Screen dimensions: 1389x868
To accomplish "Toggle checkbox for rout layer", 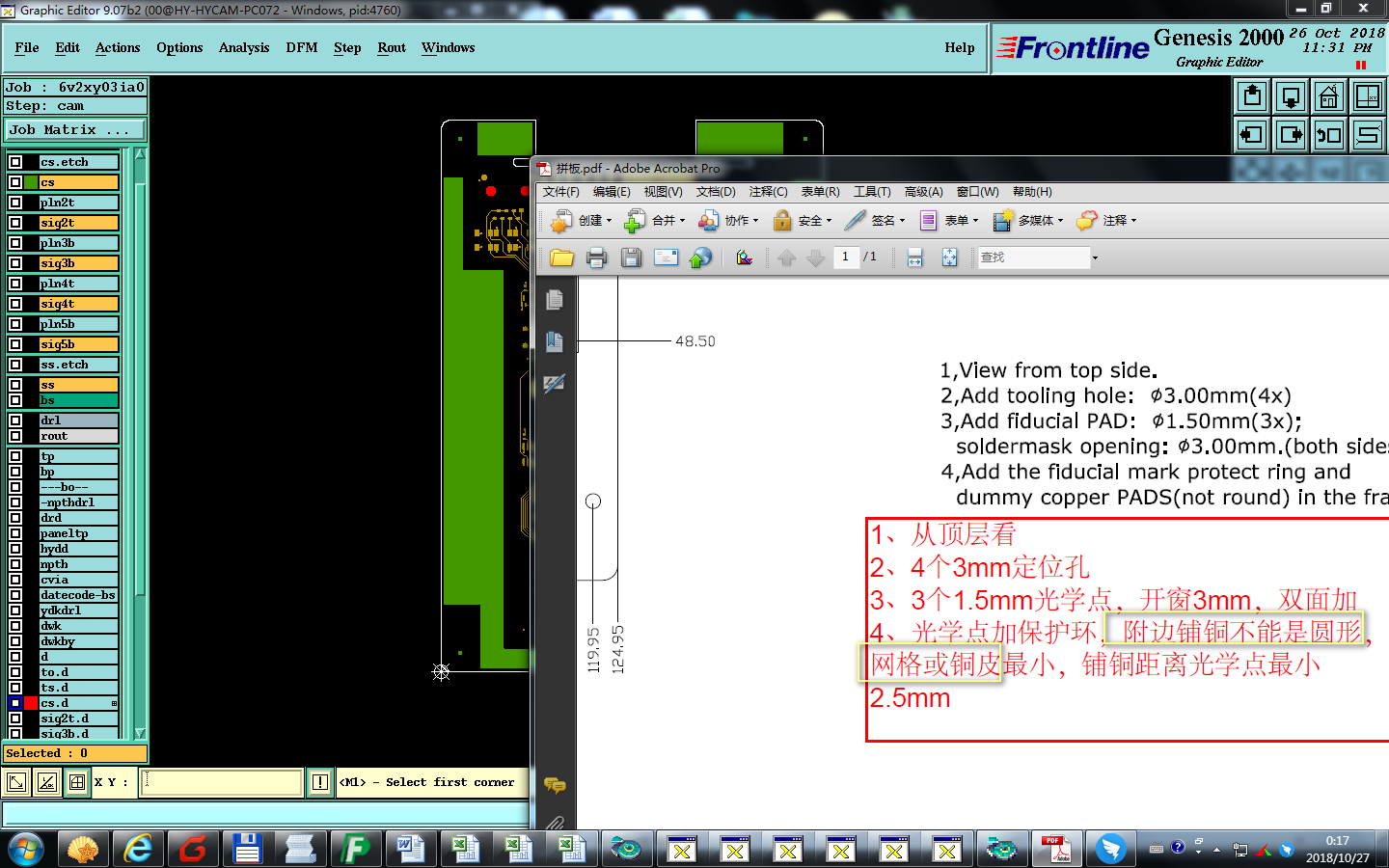I will 15,436.
